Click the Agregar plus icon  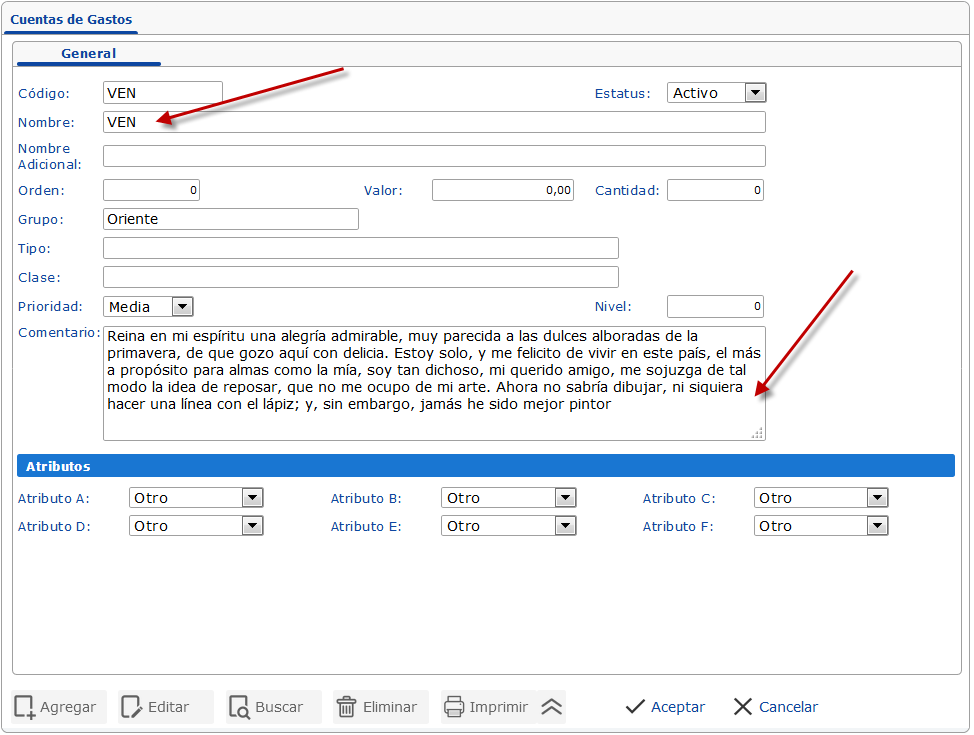coord(24,707)
